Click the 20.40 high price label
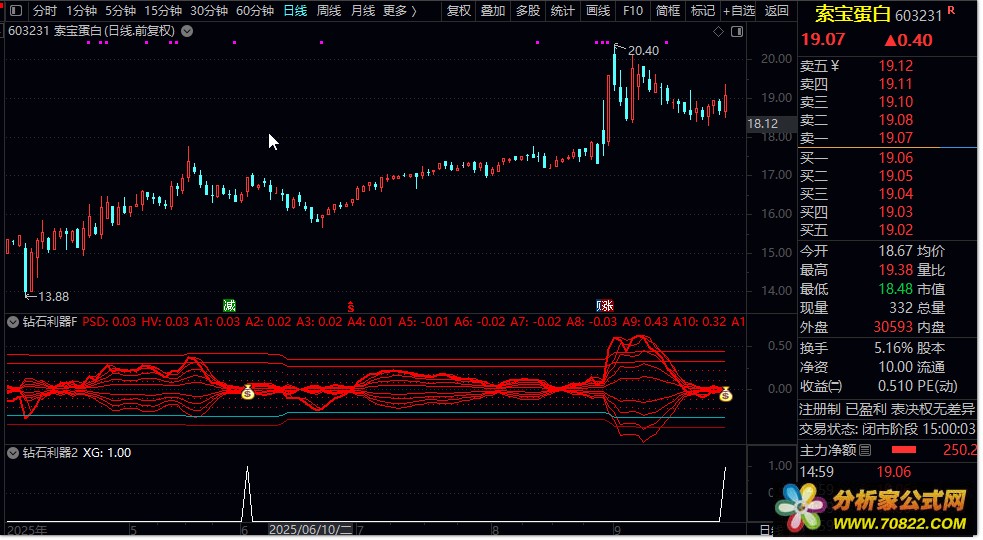The image size is (983, 540). tap(643, 51)
